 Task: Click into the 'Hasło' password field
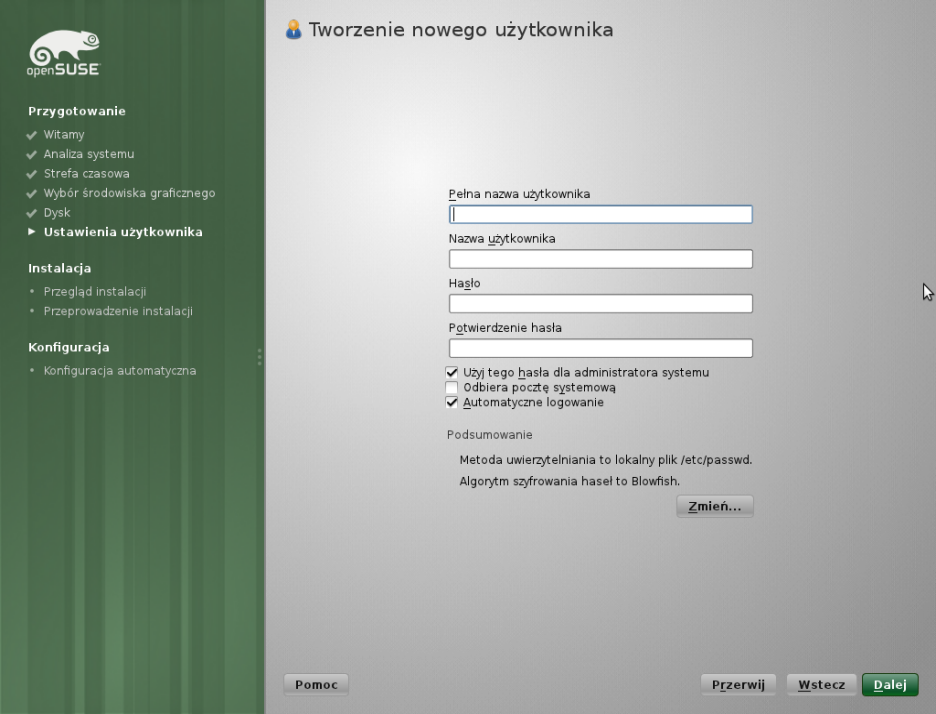(x=600, y=304)
